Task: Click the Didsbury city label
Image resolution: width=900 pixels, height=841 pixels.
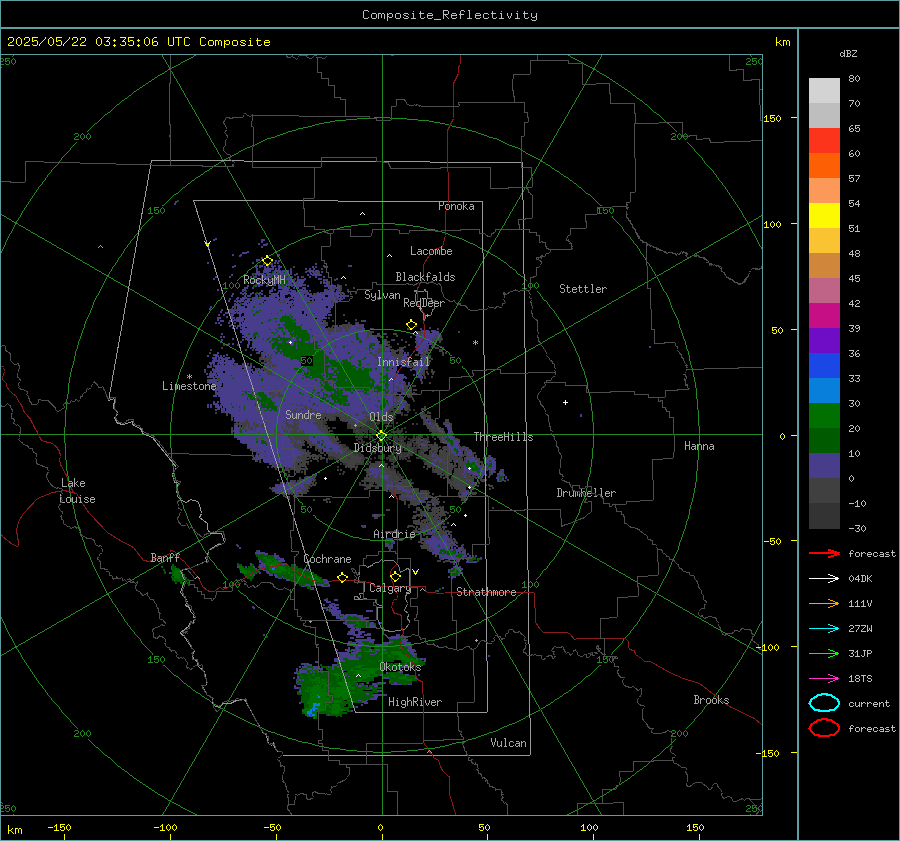Action: (377, 448)
